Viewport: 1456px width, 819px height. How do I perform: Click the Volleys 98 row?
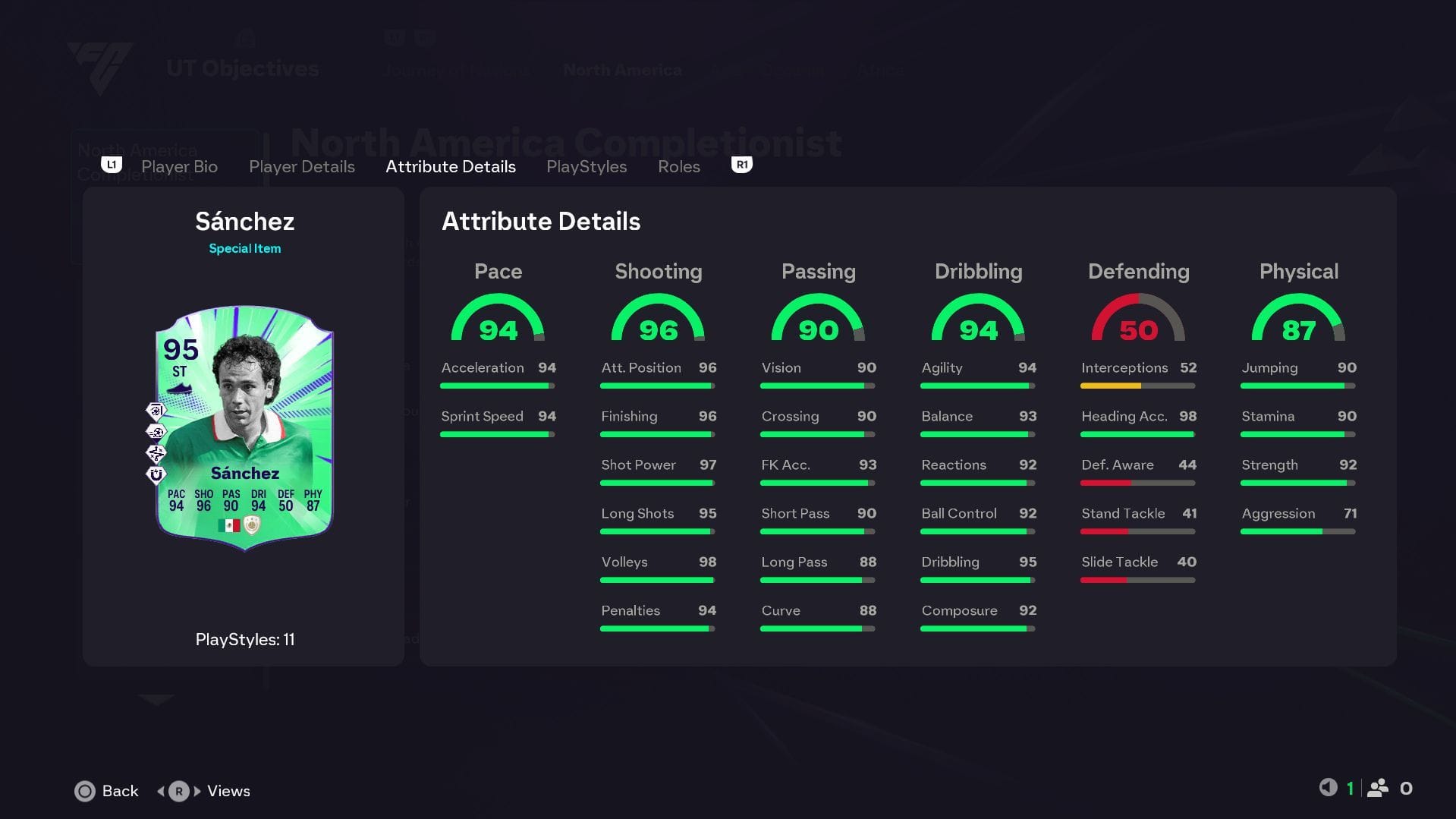[658, 569]
